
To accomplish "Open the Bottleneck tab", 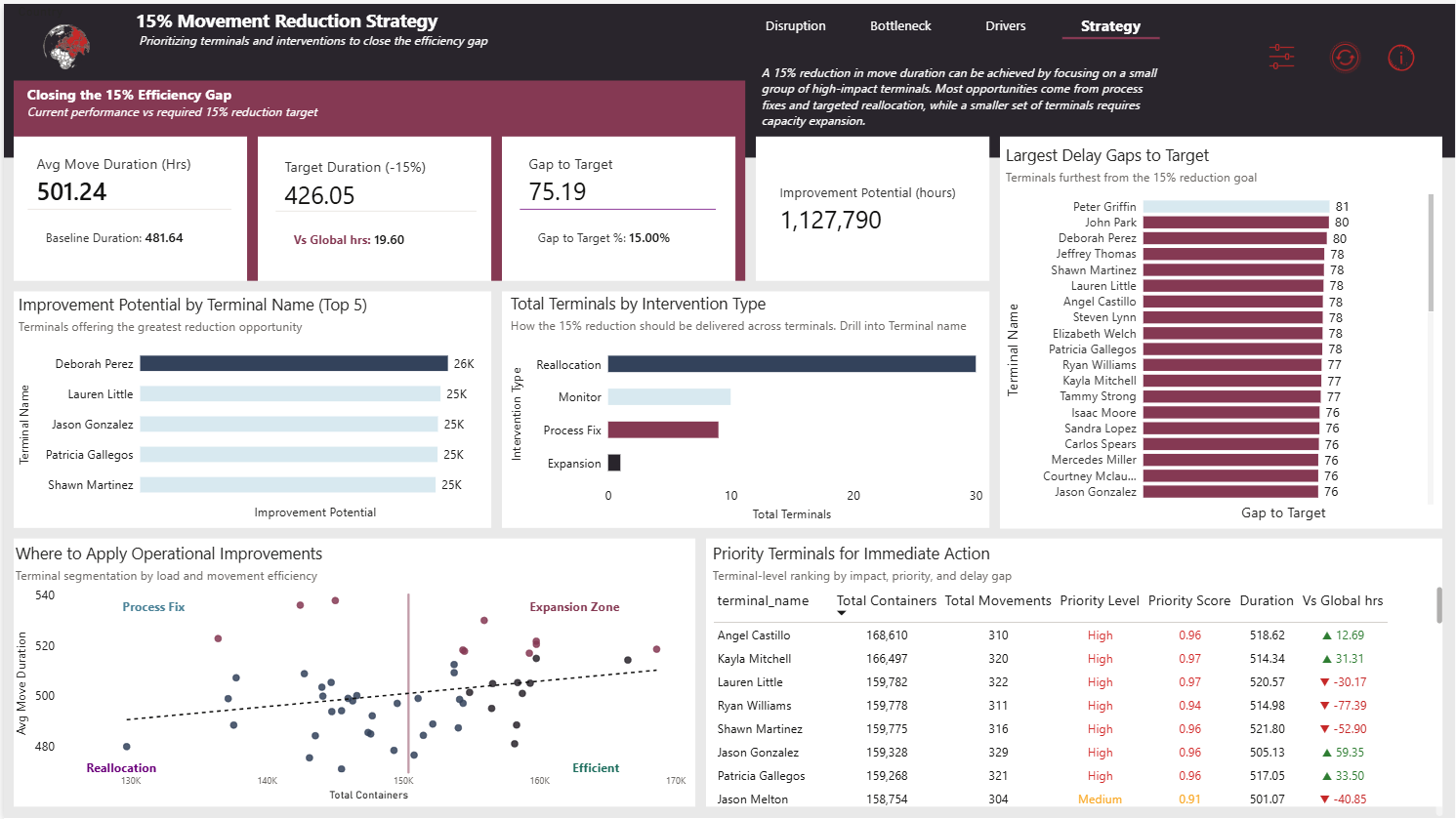I will [900, 26].
